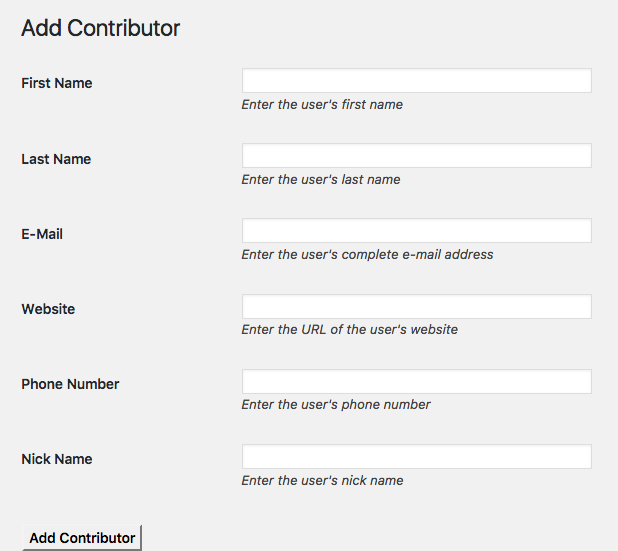Click the phone number hint text
The height and width of the screenshot is (551, 618).
(x=336, y=404)
